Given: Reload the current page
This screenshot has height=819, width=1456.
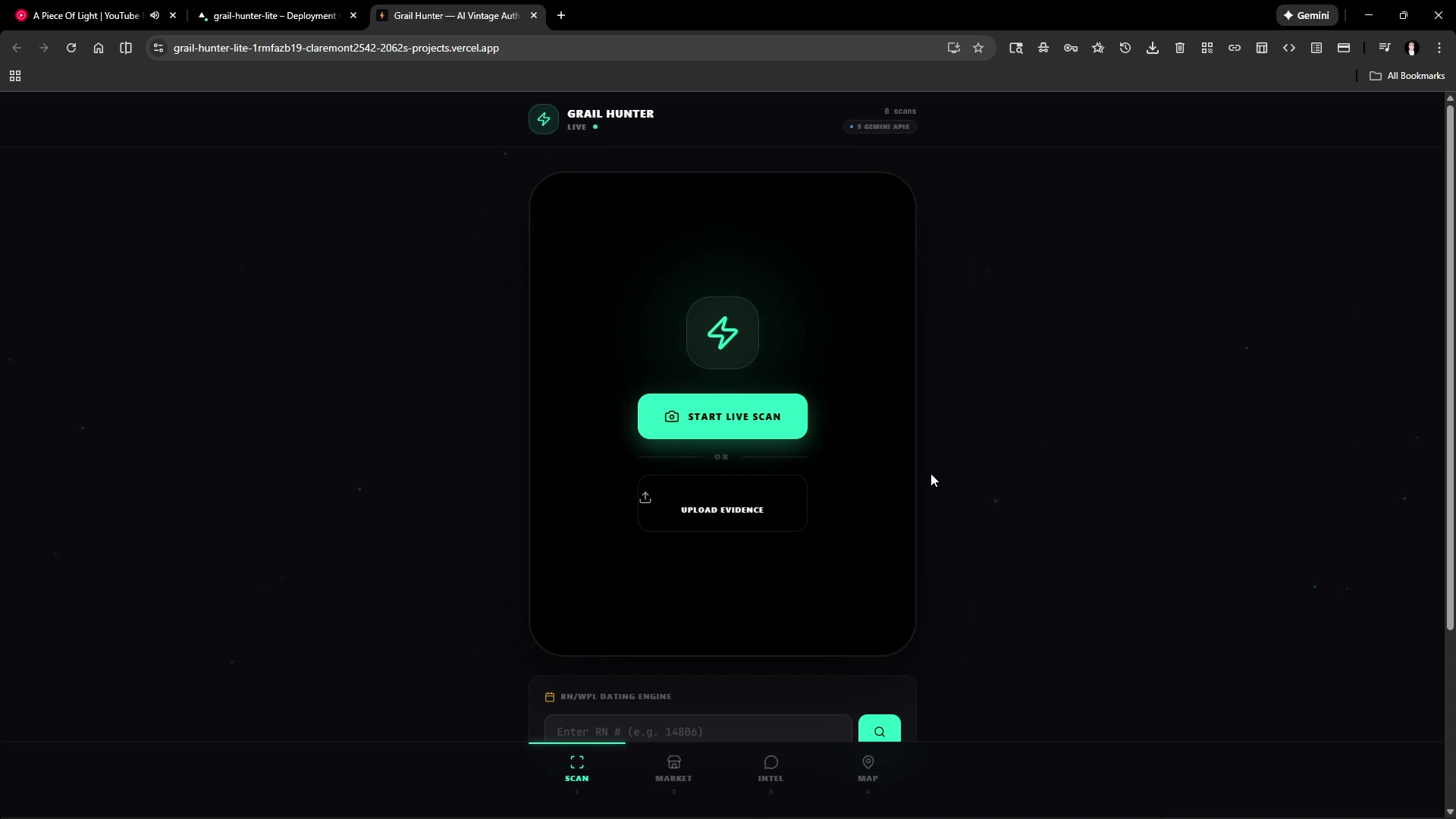Looking at the screenshot, I should click(x=71, y=48).
